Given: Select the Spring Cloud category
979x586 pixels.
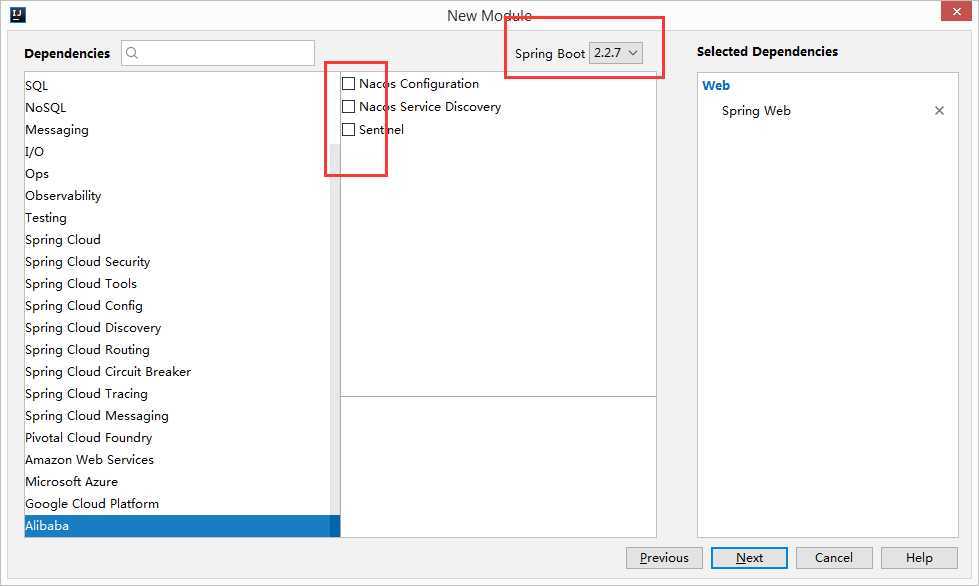Looking at the screenshot, I should pyautogui.click(x=177, y=240).
